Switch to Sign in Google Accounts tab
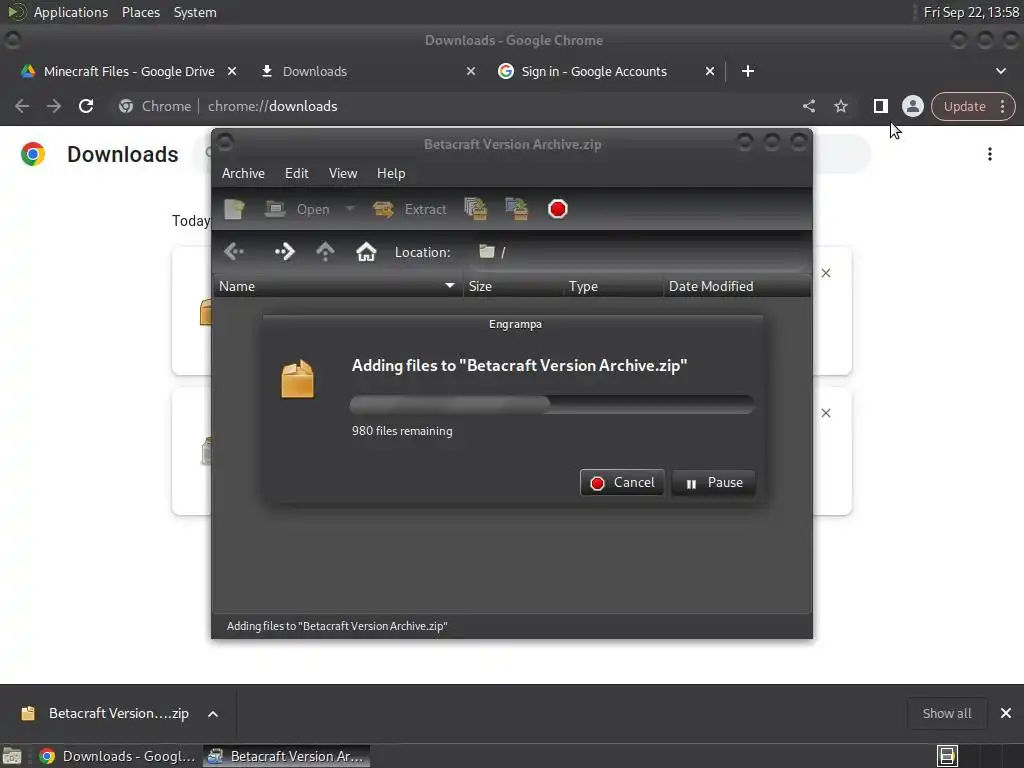This screenshot has width=1024, height=768. point(594,71)
